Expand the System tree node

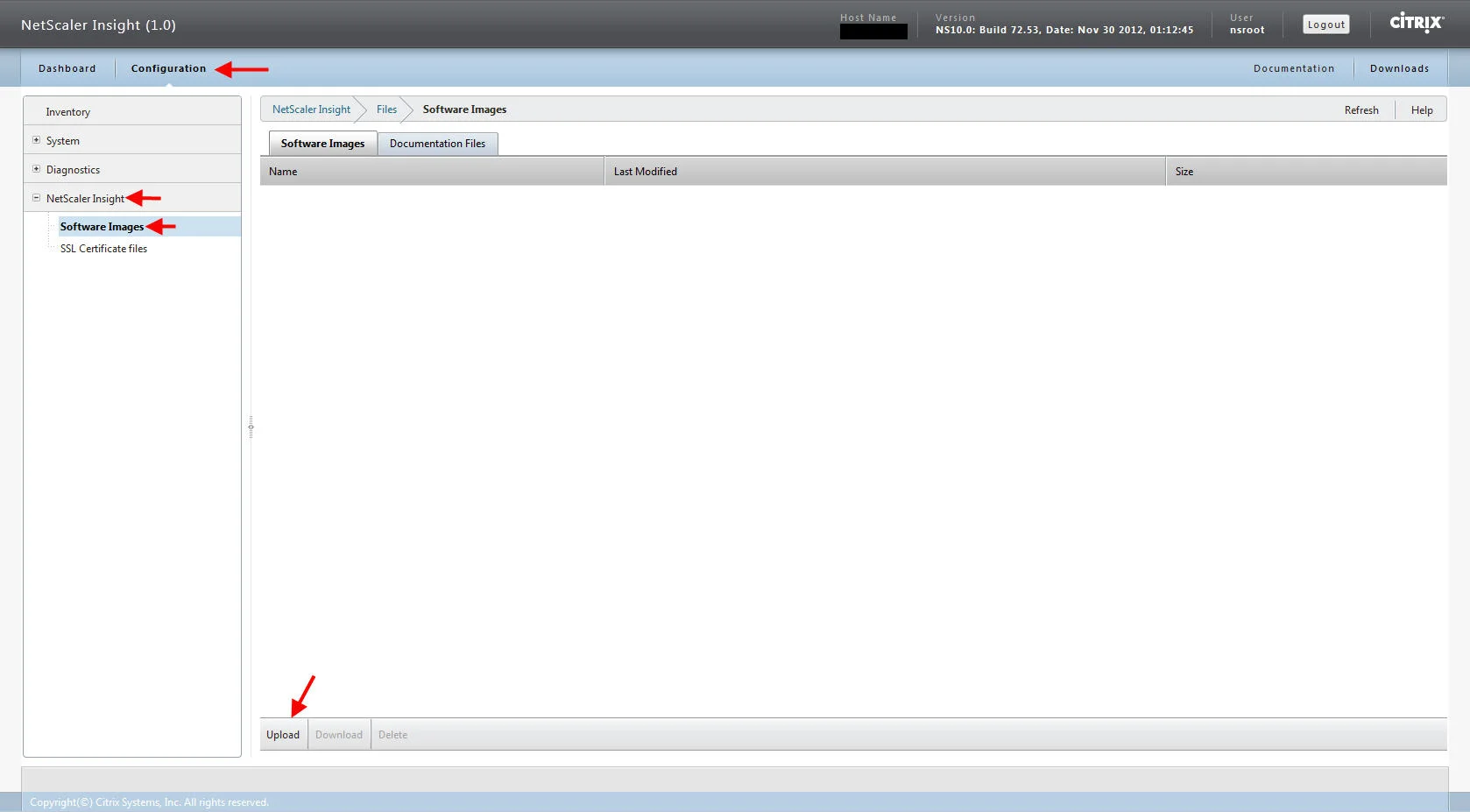click(x=36, y=140)
